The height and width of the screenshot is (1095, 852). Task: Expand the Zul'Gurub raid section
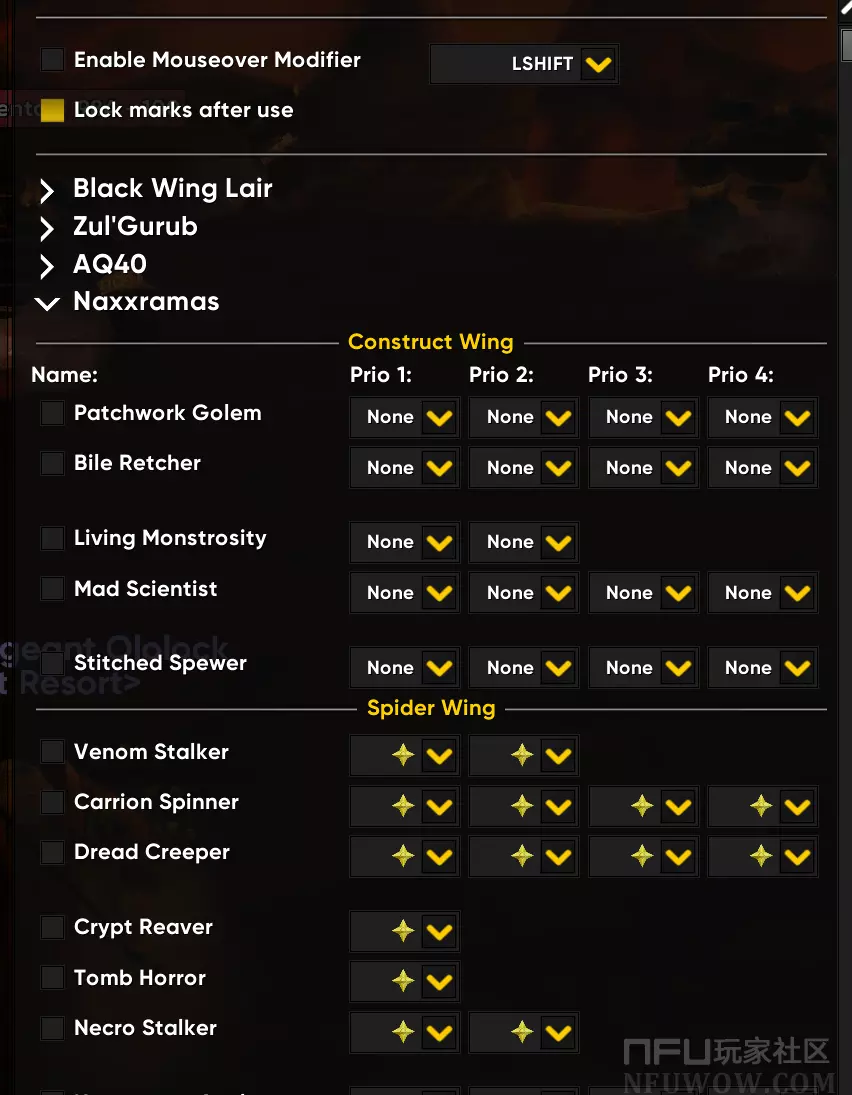[47, 228]
